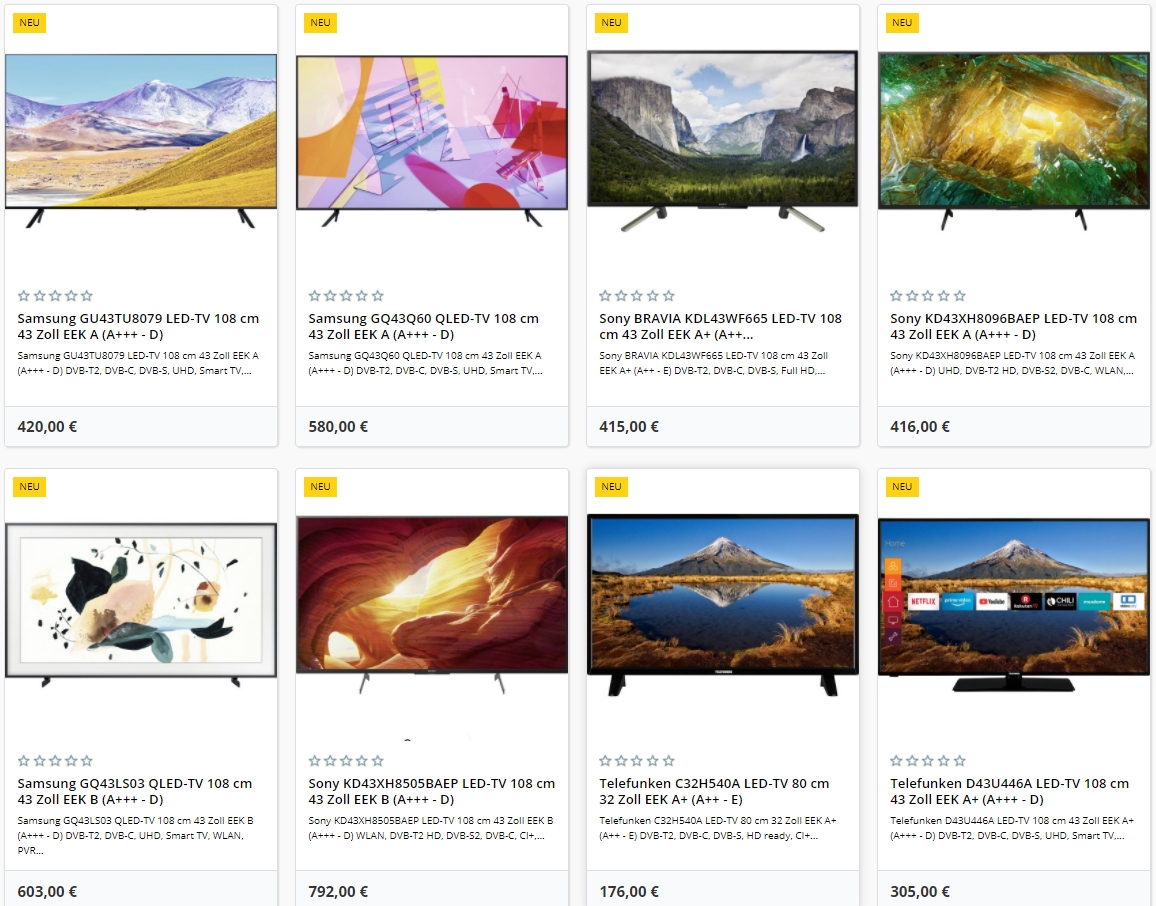The image size is (1156, 906).
Task: View Sony BRAVIA KDL43WF665 TV picture
Action: coord(722,141)
